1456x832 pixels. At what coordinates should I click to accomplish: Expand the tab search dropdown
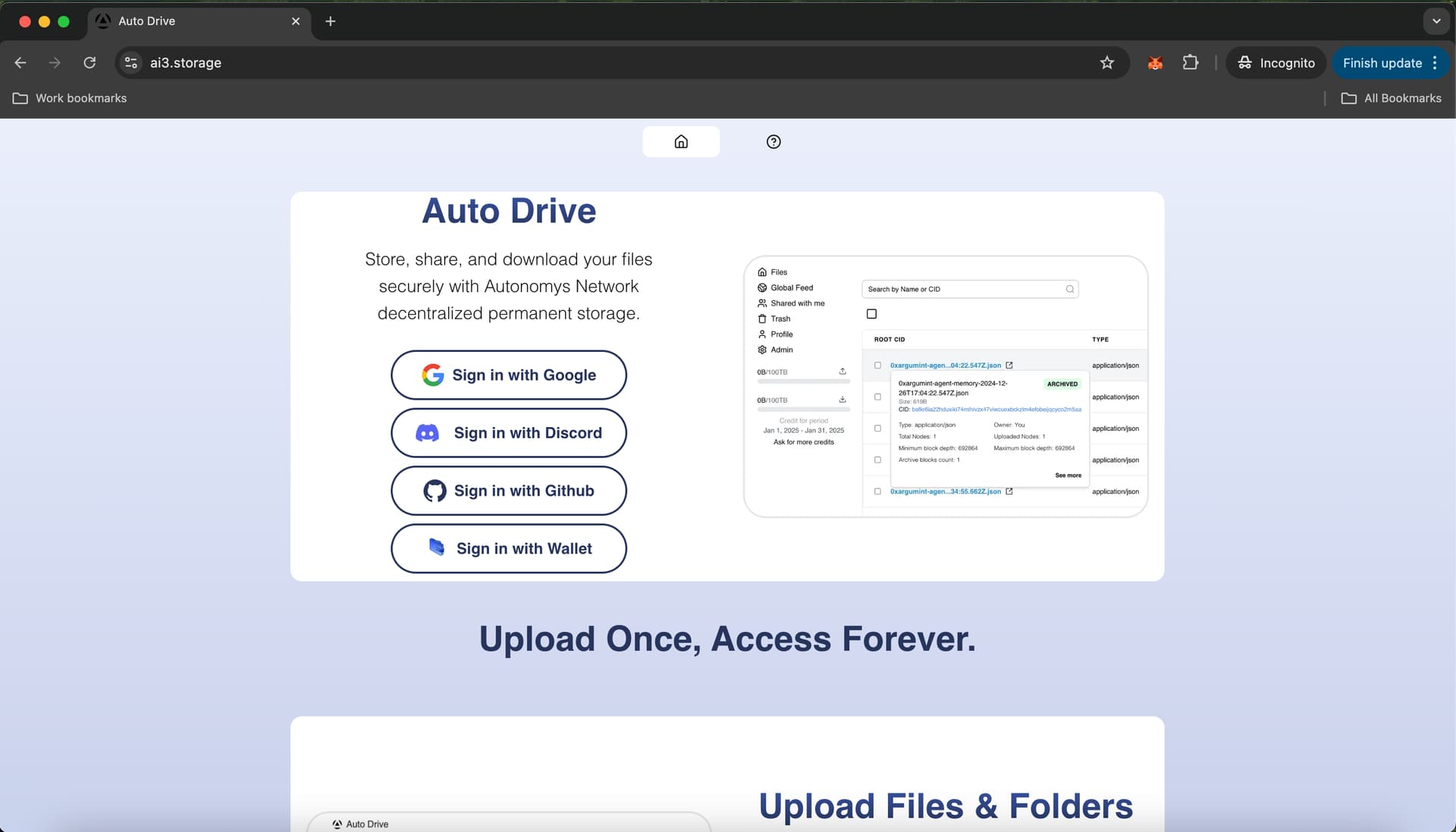(1436, 21)
